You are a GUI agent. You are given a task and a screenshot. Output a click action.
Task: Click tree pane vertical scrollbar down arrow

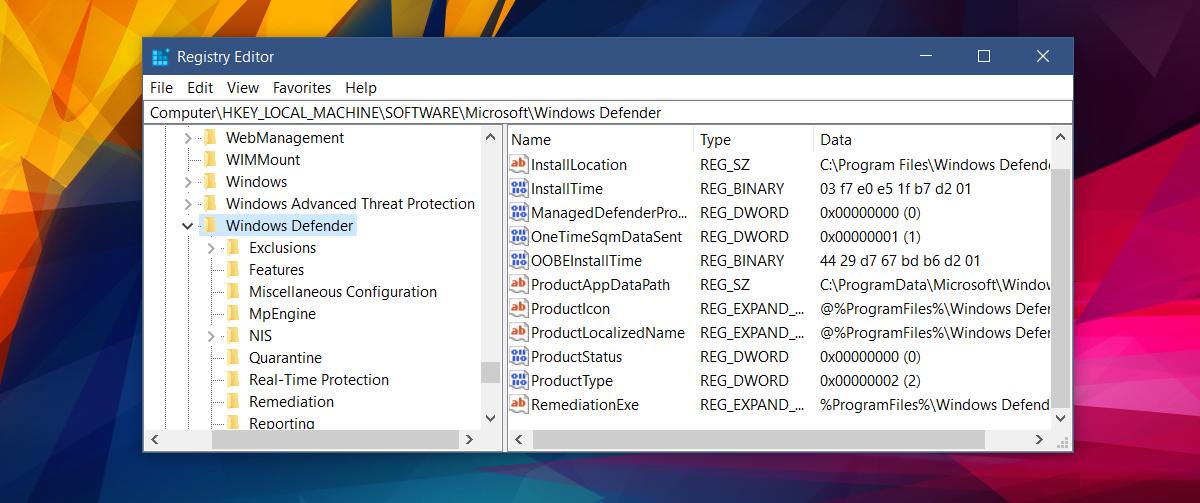coord(490,419)
